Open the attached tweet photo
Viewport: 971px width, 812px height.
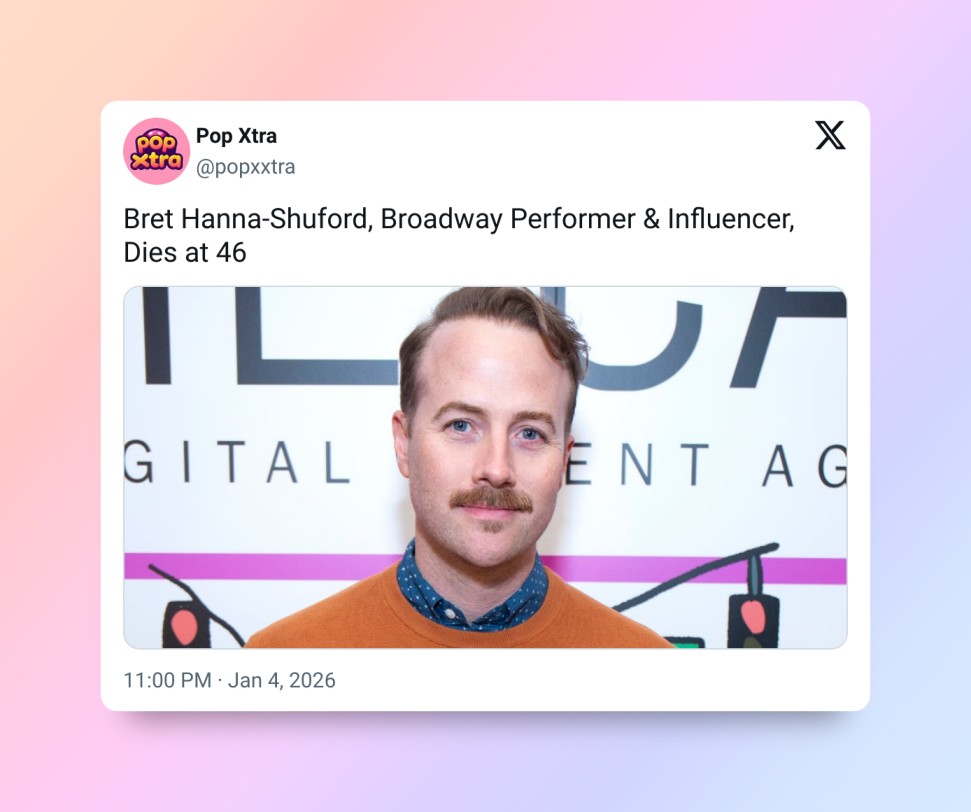point(485,467)
